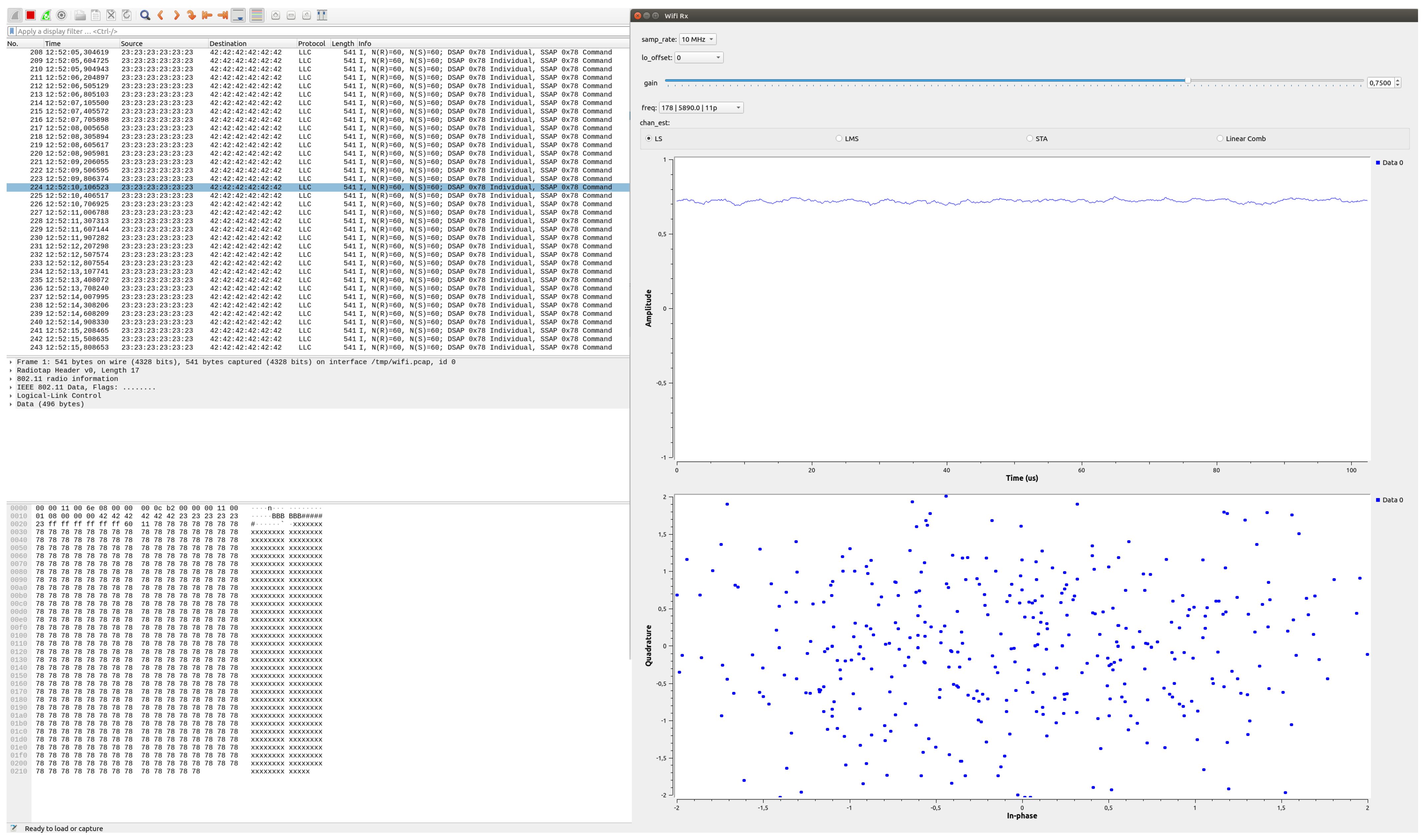Click the display filter bookmark icon

pyautogui.click(x=12, y=31)
